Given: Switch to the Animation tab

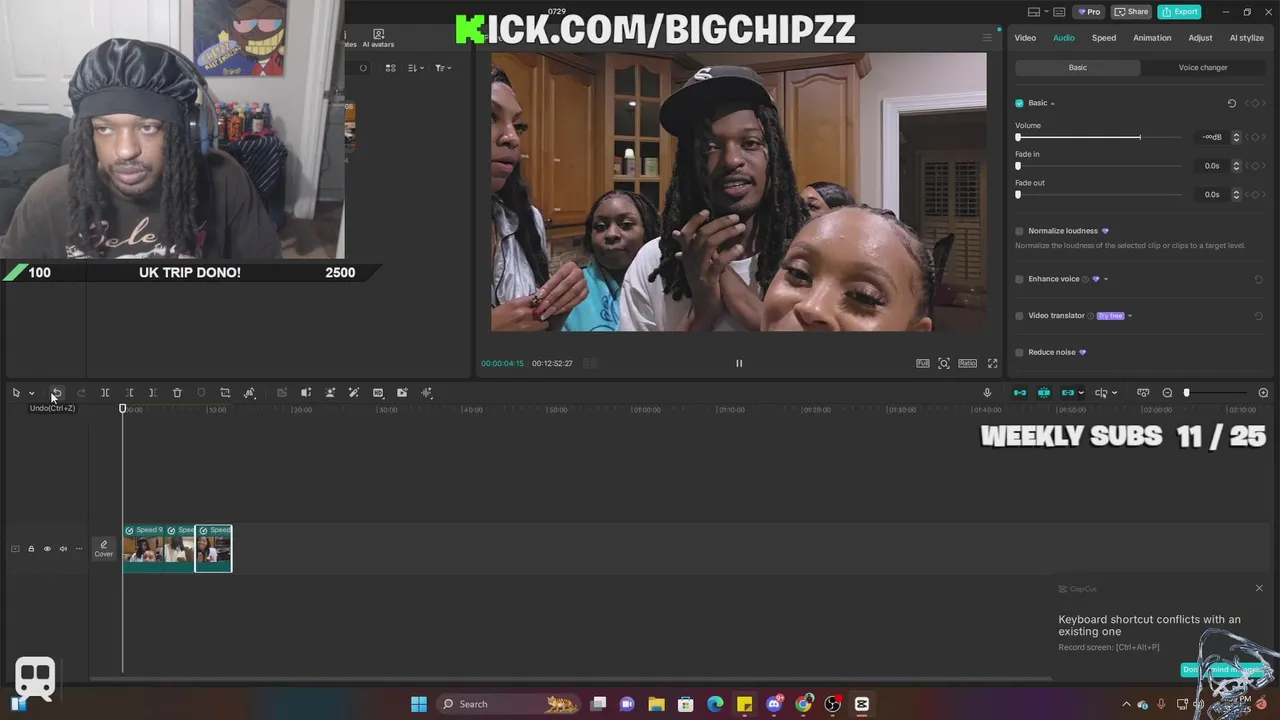Looking at the screenshot, I should [x=1152, y=38].
